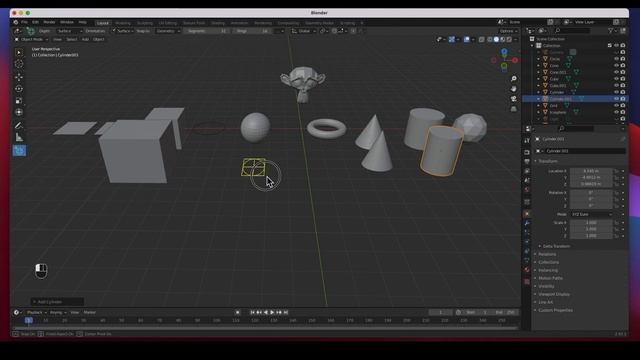The width and height of the screenshot is (640, 360).
Task: Click the Scale X value field
Action: 591,223
